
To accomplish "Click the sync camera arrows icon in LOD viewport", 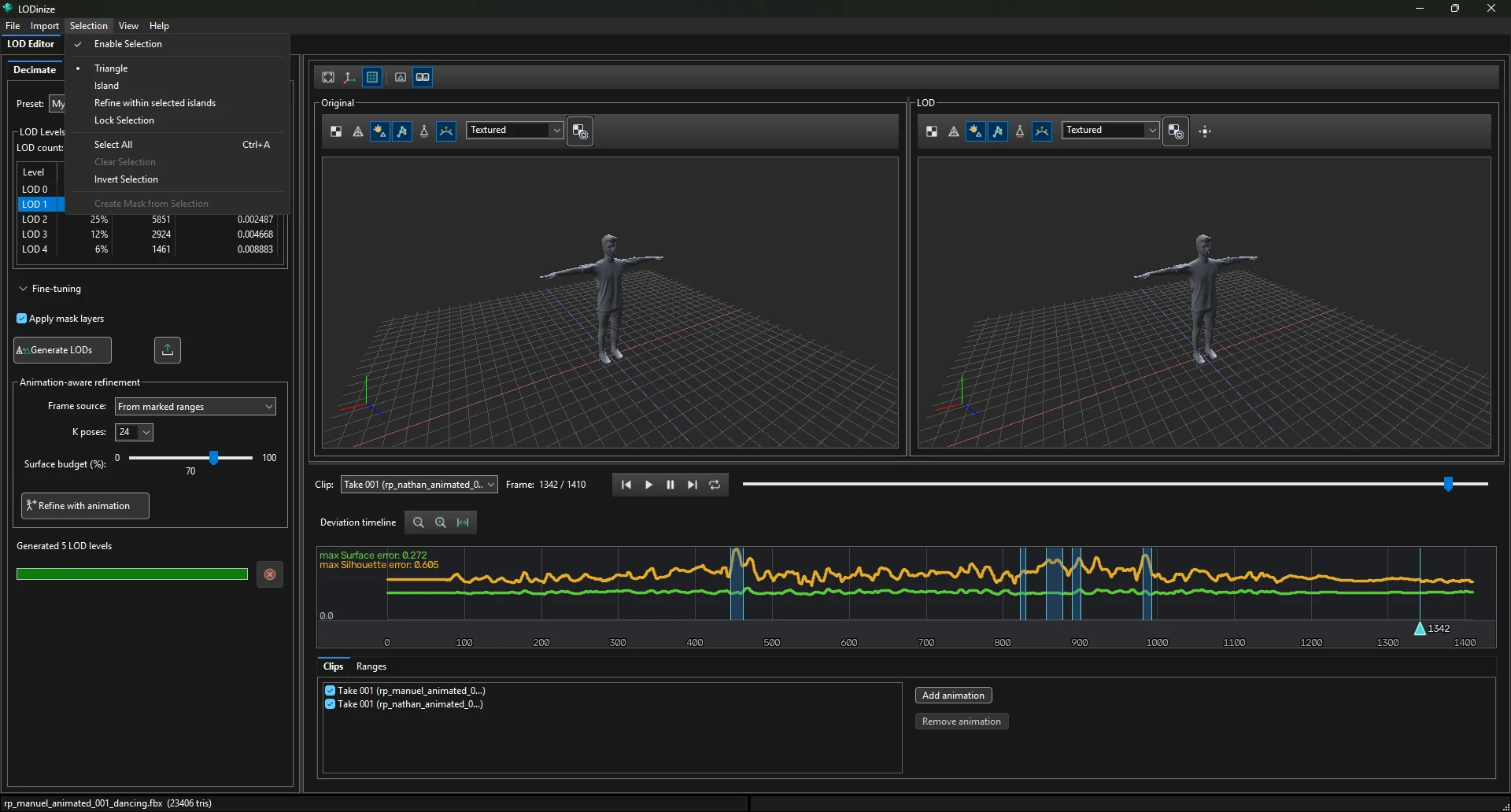I will tap(1206, 131).
